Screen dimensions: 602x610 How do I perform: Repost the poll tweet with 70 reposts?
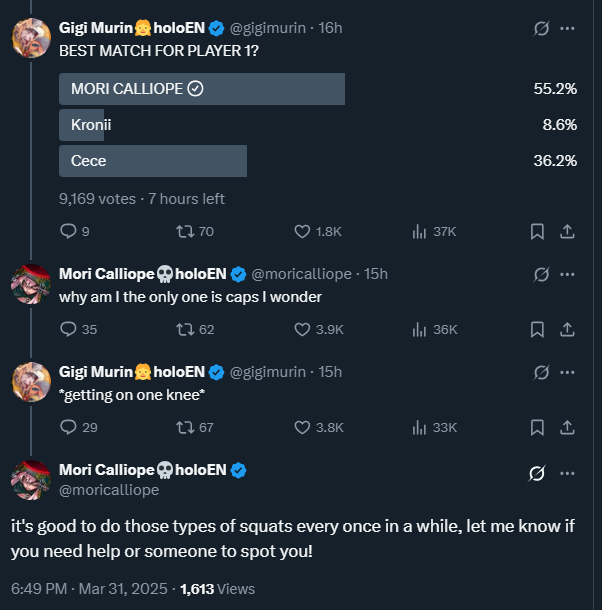point(185,231)
